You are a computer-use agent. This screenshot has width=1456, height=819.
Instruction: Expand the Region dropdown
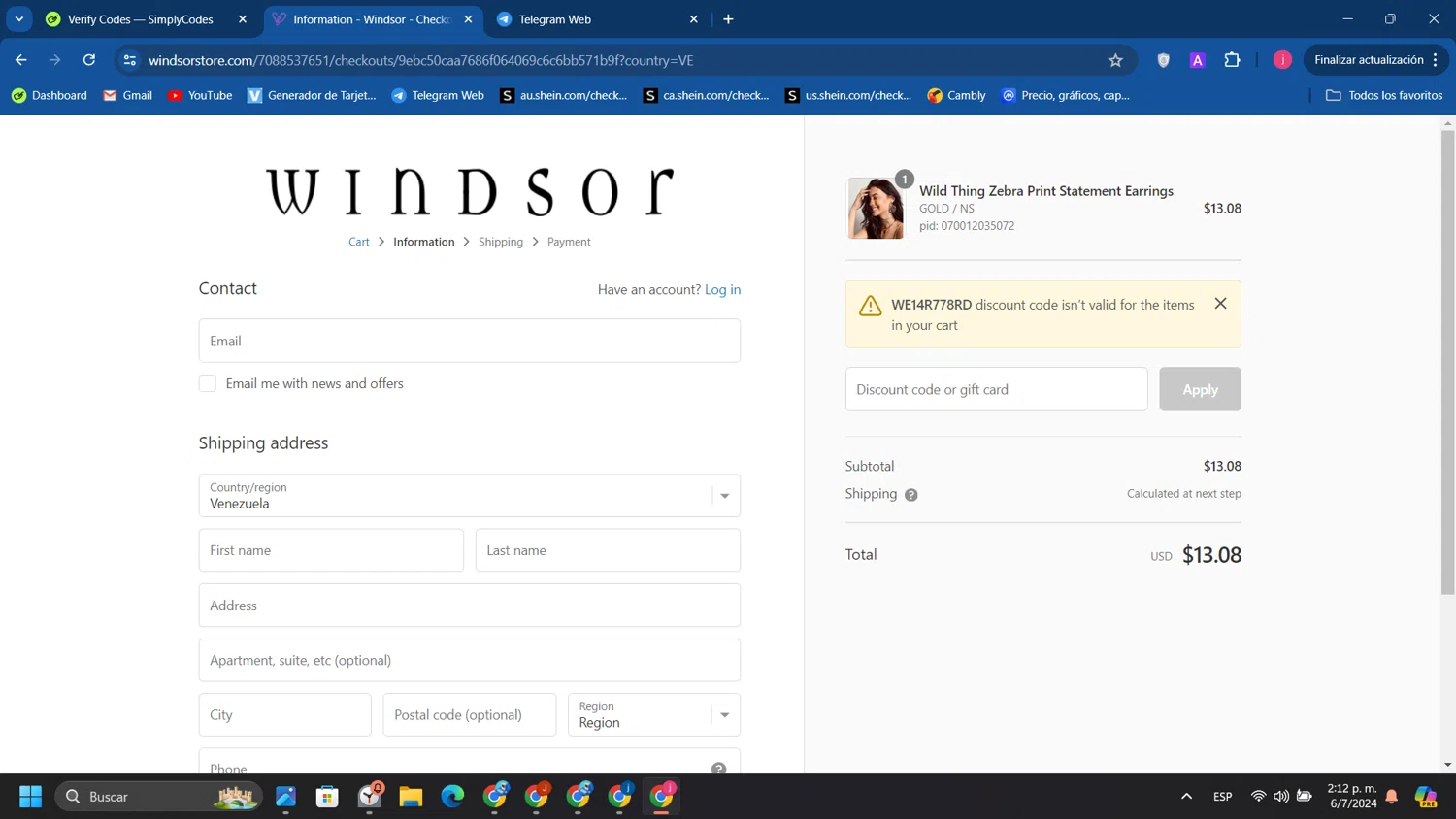pos(654,715)
